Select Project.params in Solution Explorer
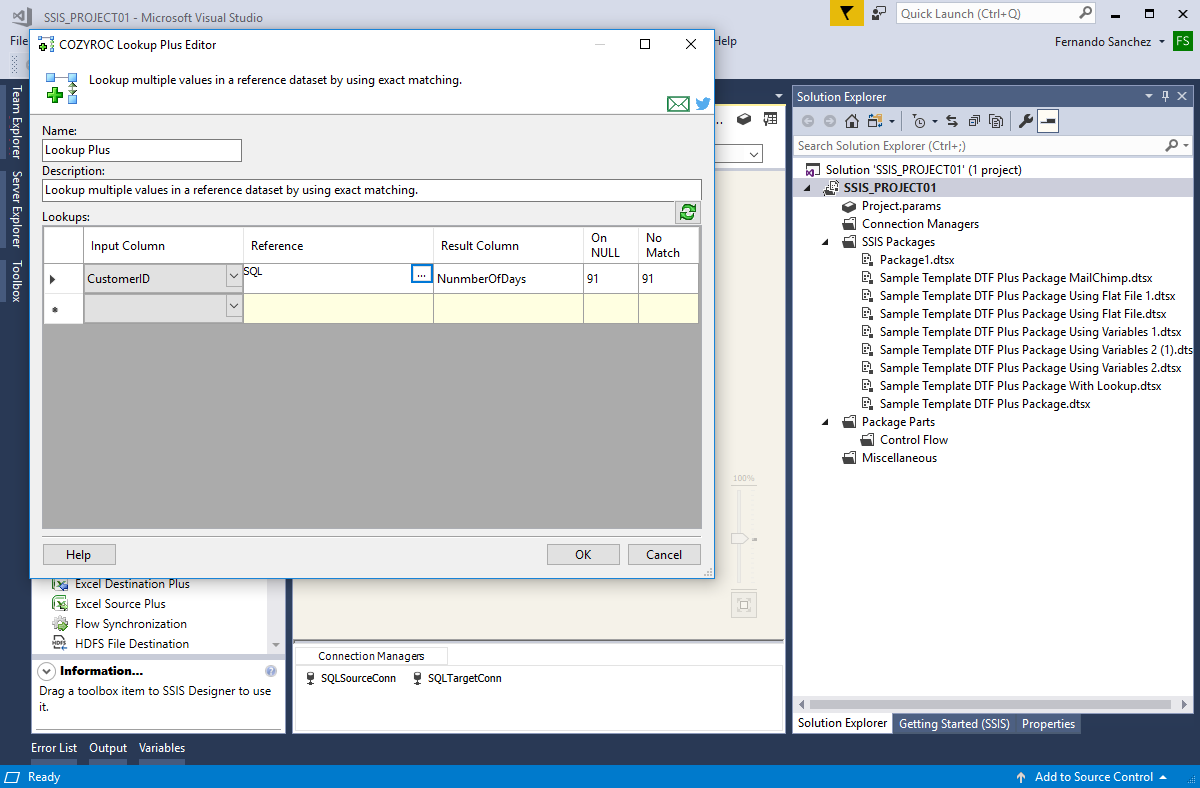Screen dimensions: 1200x788 click(x=901, y=206)
